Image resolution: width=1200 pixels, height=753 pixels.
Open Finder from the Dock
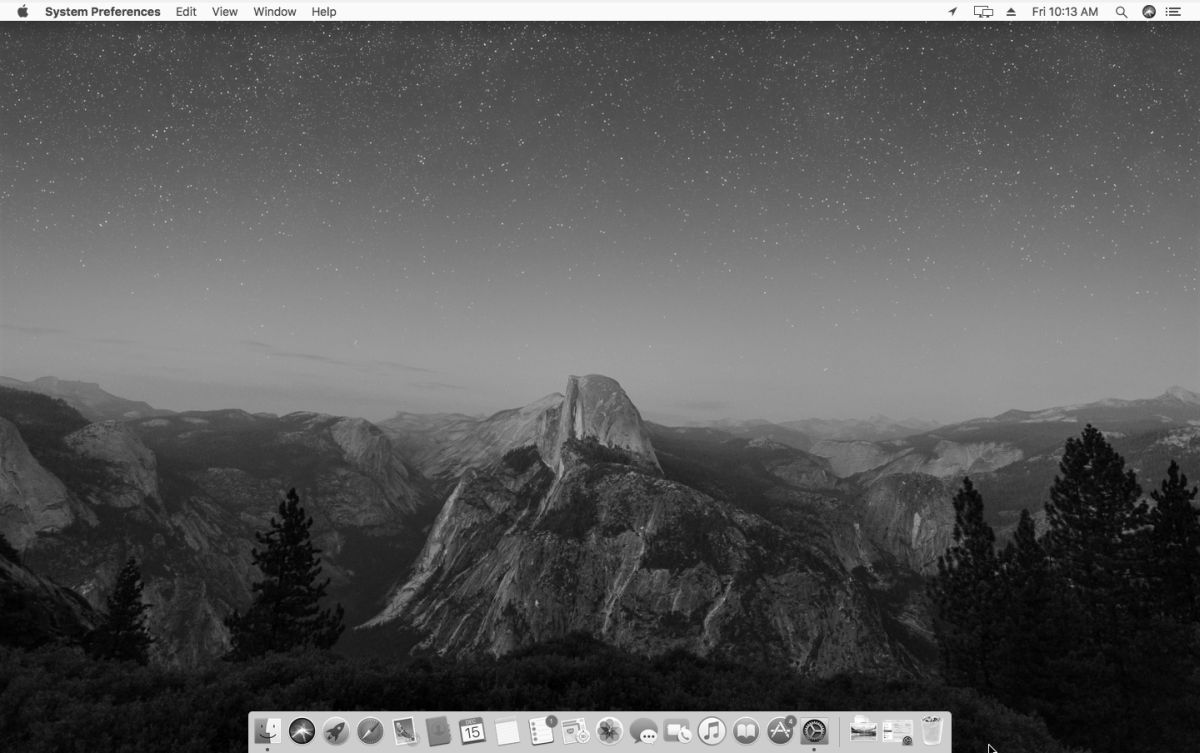pyautogui.click(x=267, y=731)
